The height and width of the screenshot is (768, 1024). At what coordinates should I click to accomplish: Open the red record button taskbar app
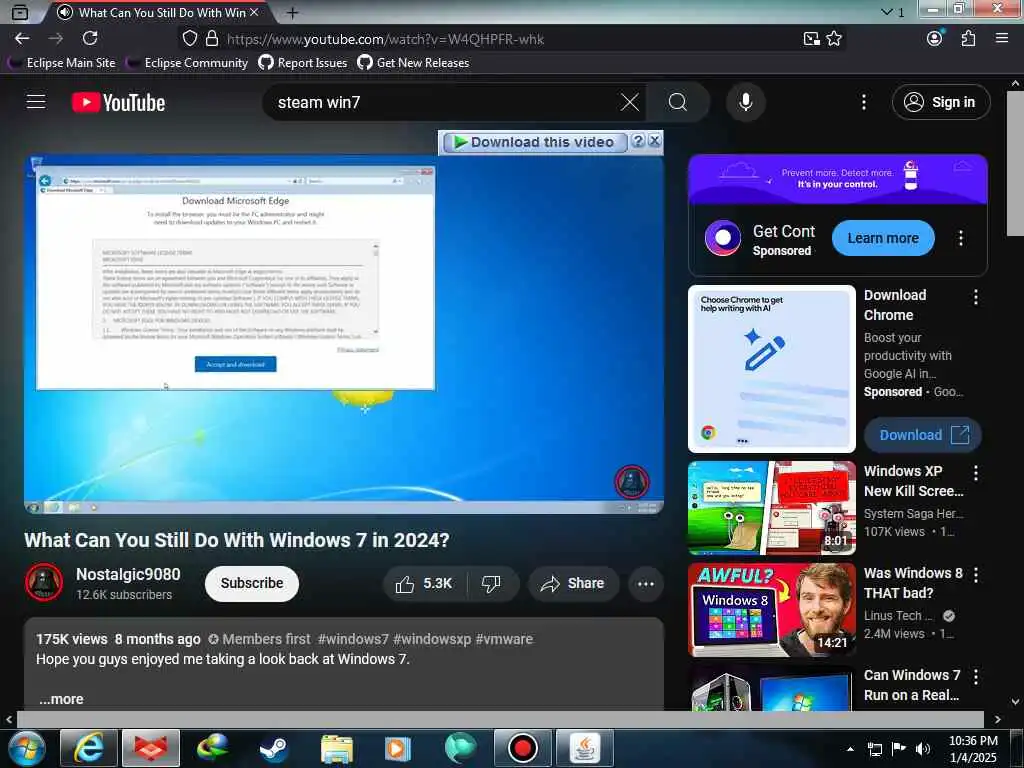(x=522, y=748)
